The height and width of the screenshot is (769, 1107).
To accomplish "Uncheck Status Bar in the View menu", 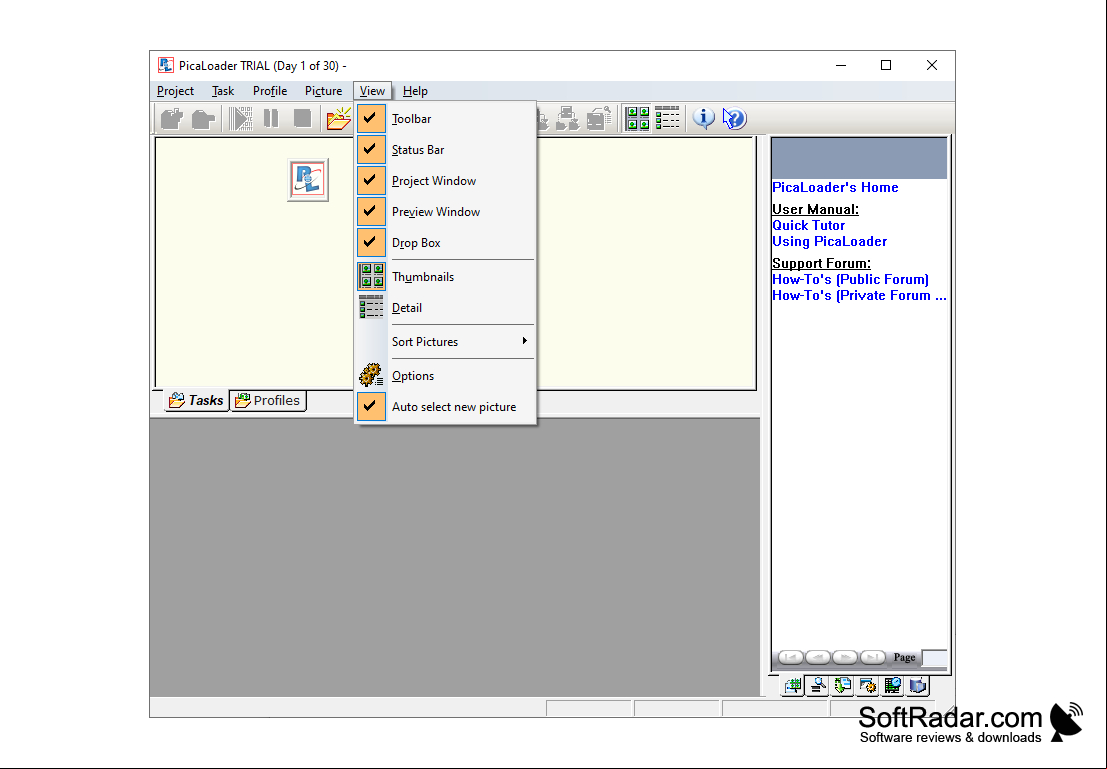I will tap(371, 150).
